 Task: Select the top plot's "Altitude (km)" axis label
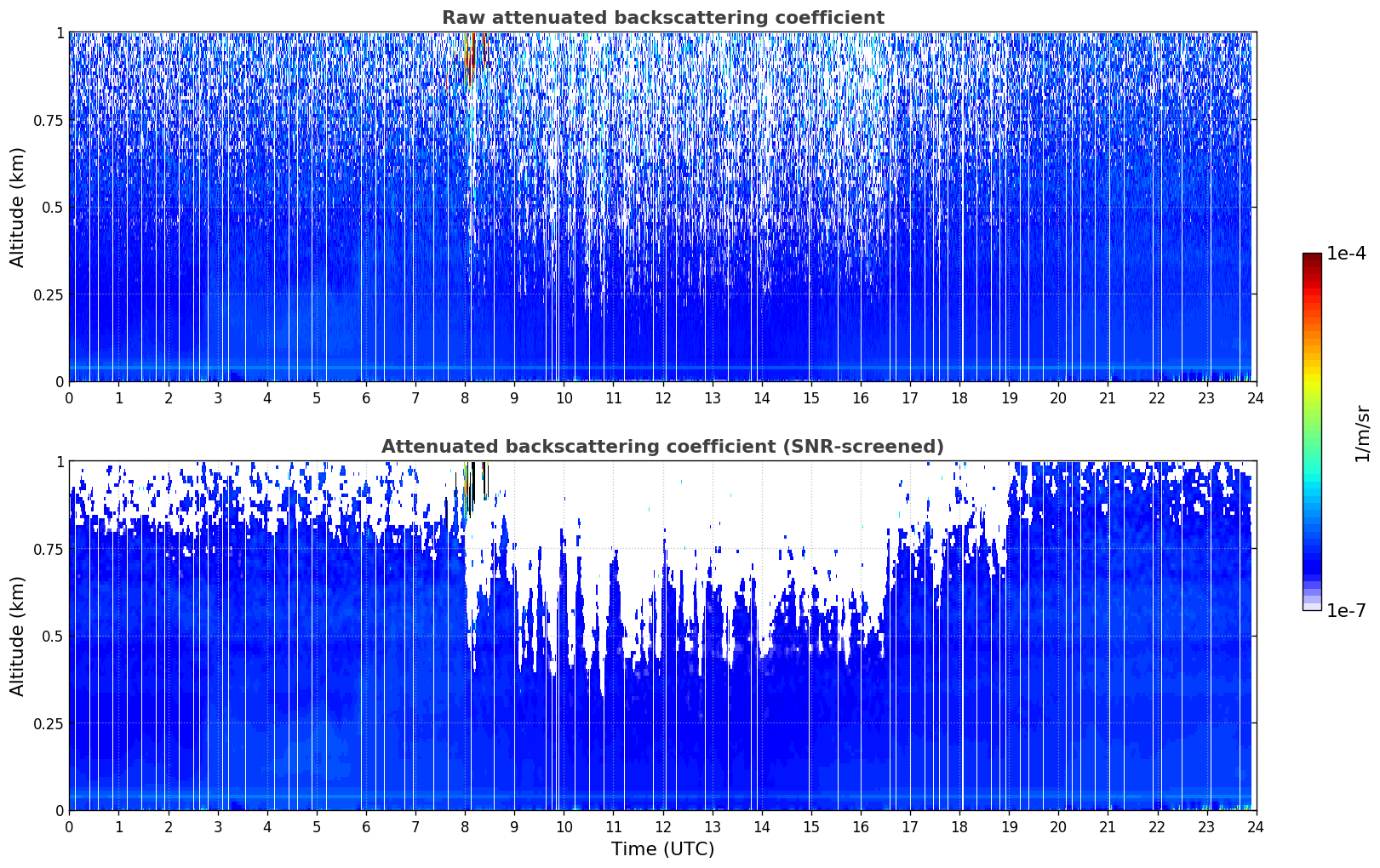point(18,207)
